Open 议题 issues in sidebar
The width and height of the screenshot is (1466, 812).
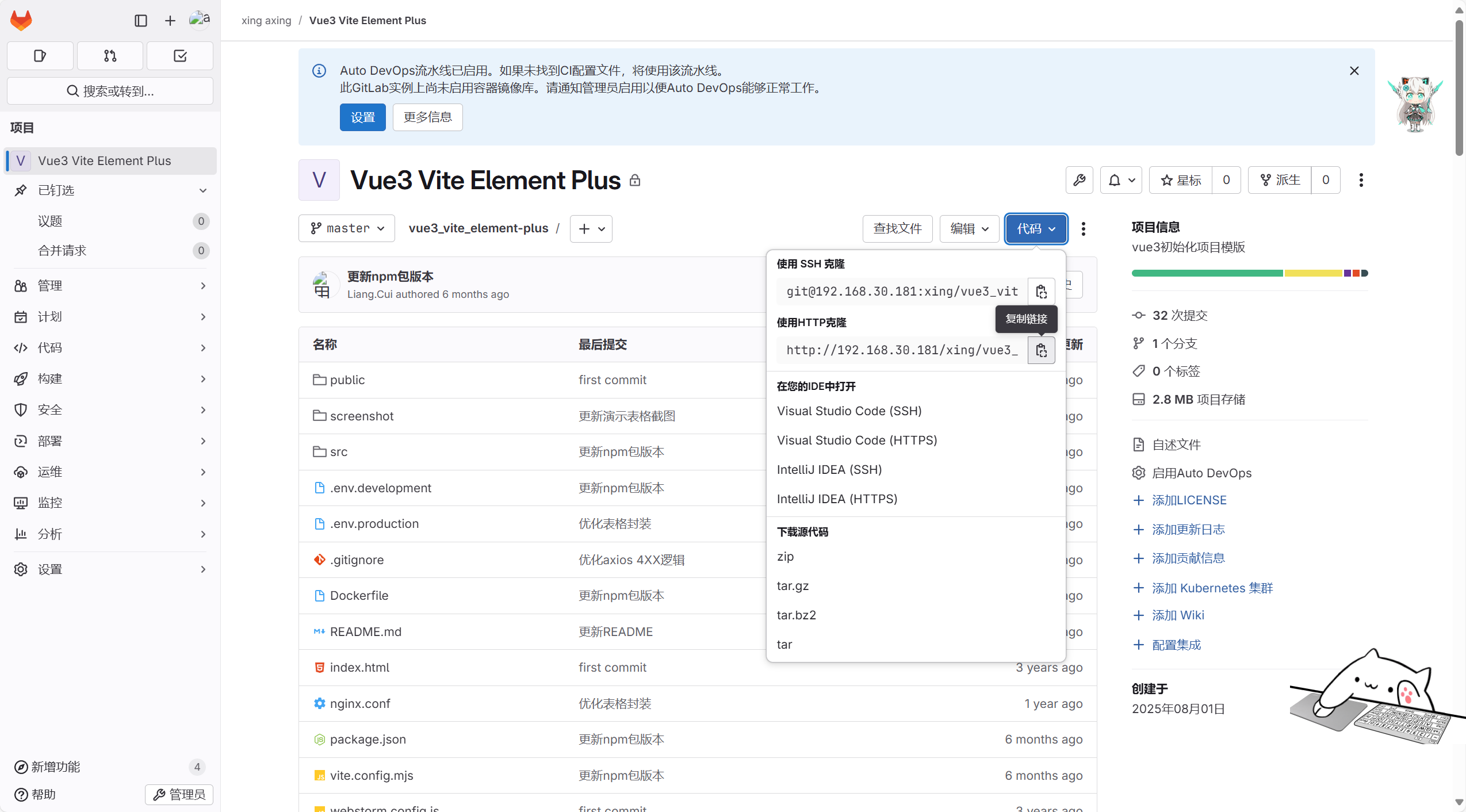pyautogui.click(x=110, y=221)
